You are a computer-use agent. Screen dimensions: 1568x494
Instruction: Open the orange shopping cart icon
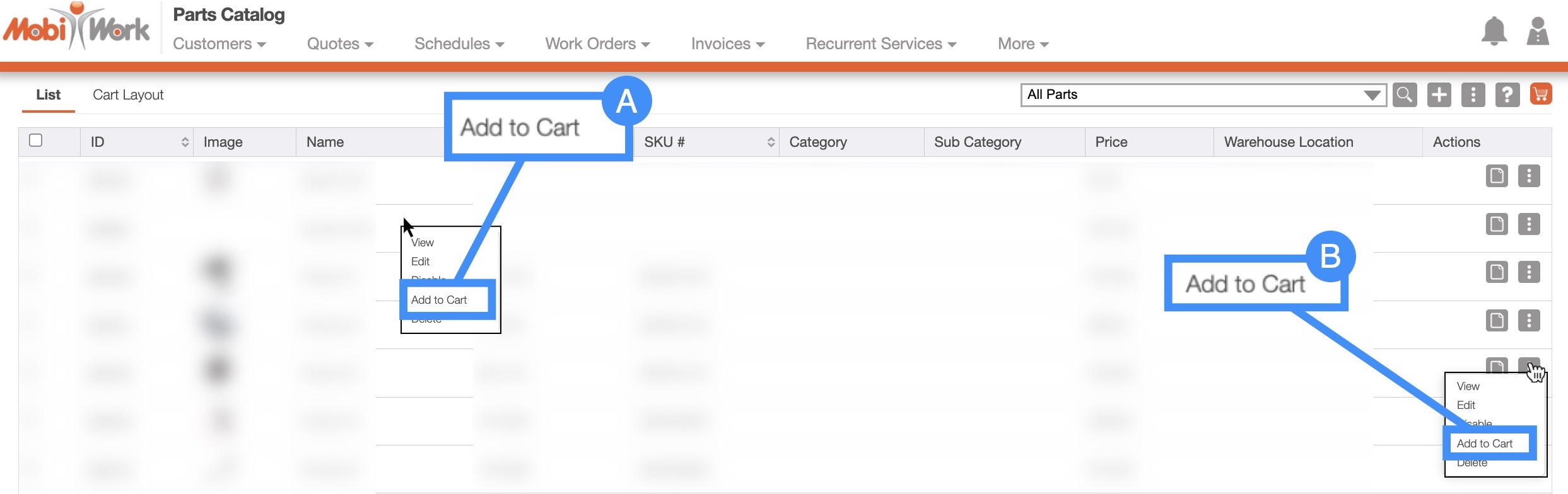tap(1541, 95)
